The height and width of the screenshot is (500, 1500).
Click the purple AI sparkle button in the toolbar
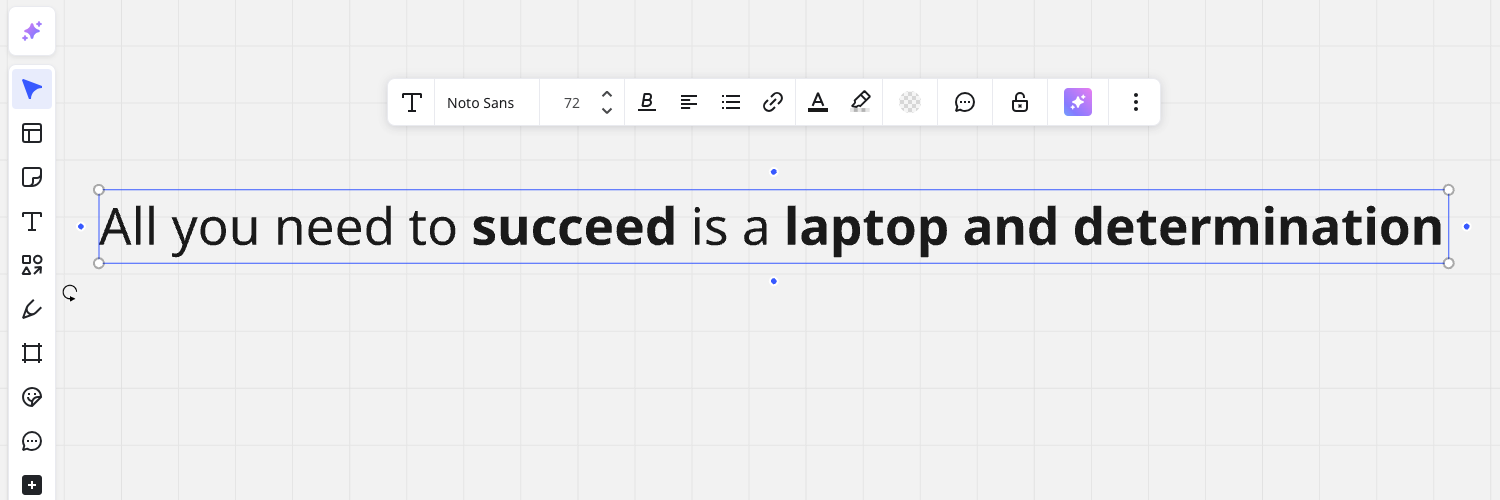[x=1078, y=102]
